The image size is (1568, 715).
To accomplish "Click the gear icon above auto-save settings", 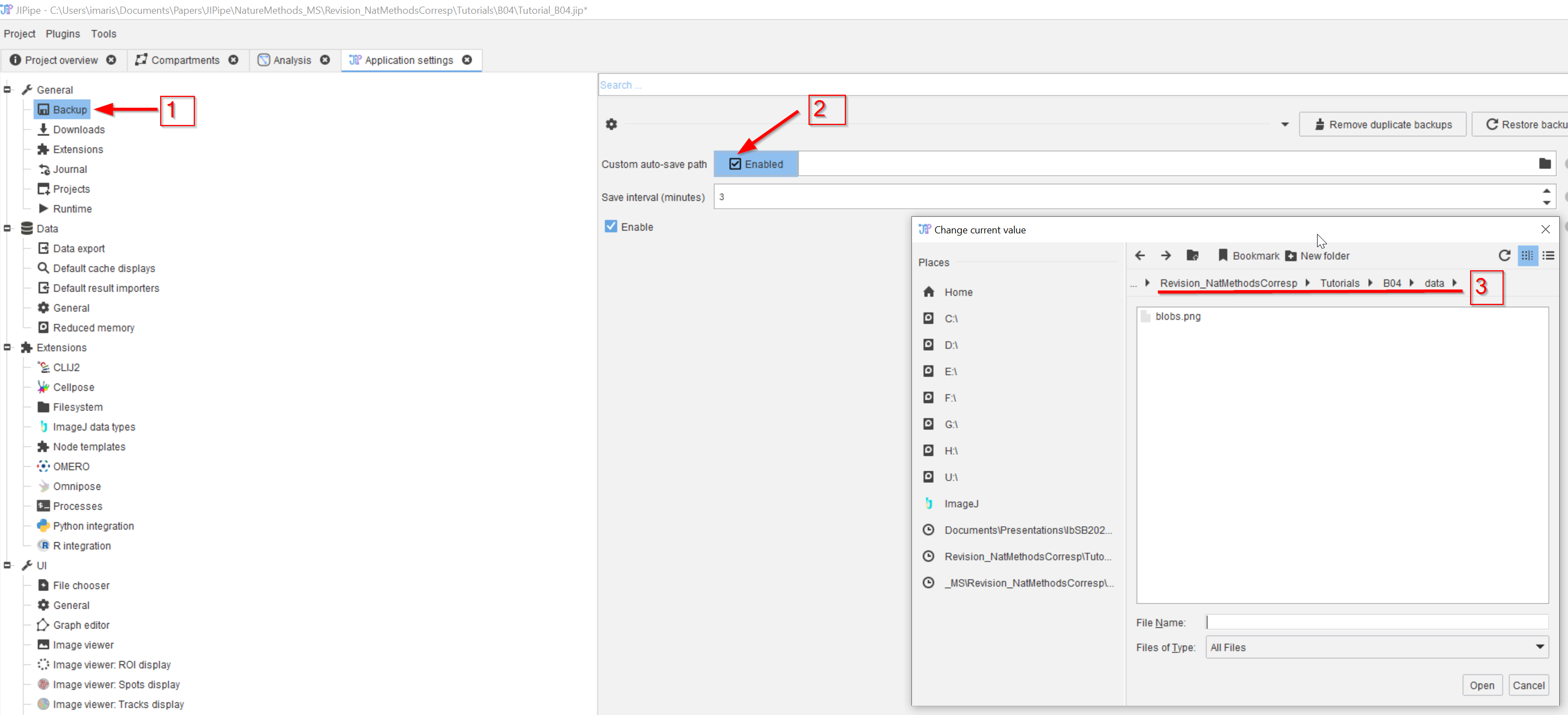I will (611, 124).
